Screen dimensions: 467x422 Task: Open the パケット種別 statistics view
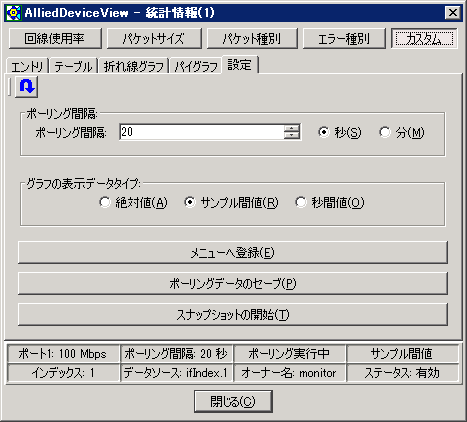pos(252,39)
